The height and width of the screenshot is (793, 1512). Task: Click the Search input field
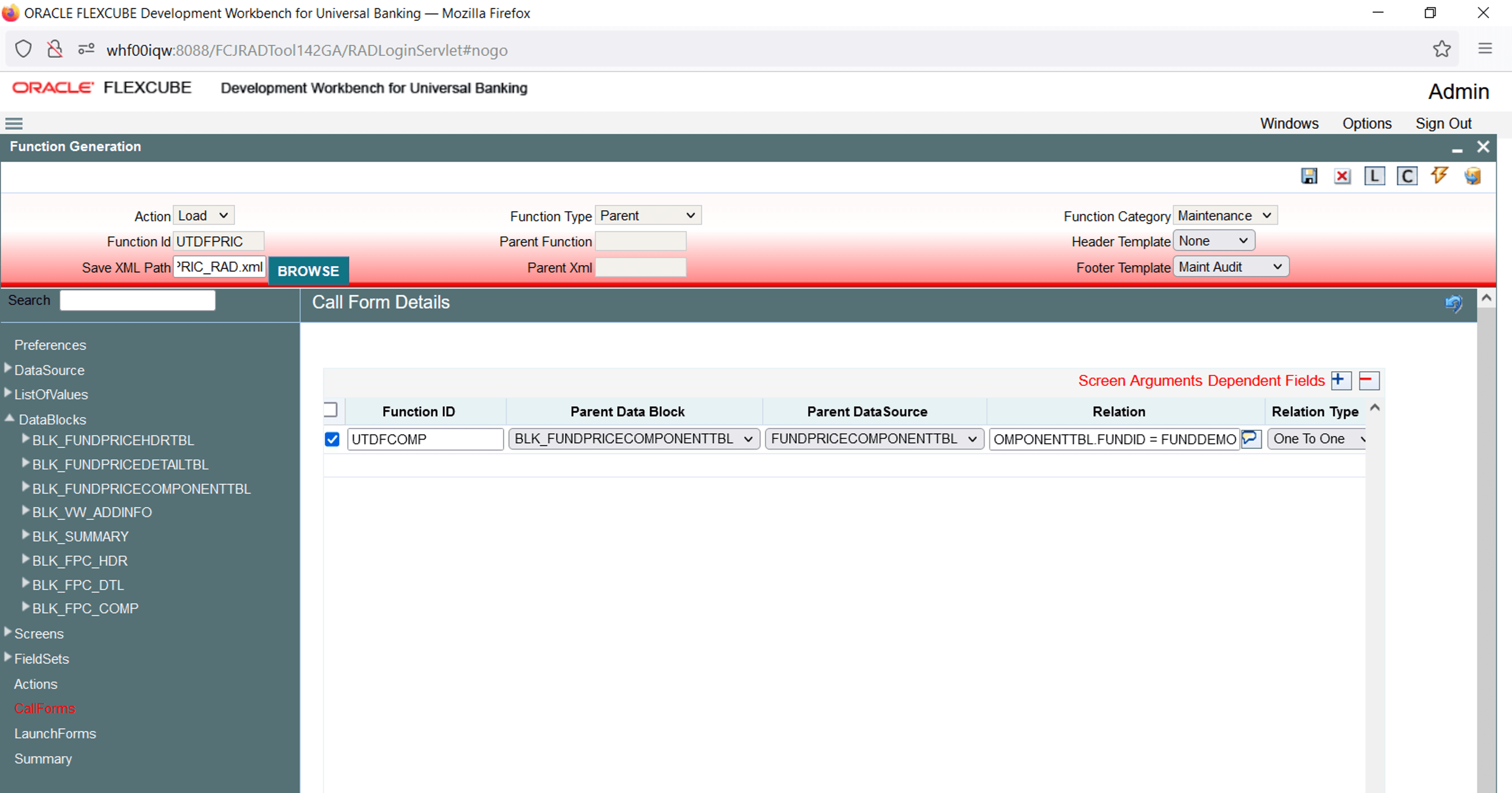pyautogui.click(x=138, y=301)
